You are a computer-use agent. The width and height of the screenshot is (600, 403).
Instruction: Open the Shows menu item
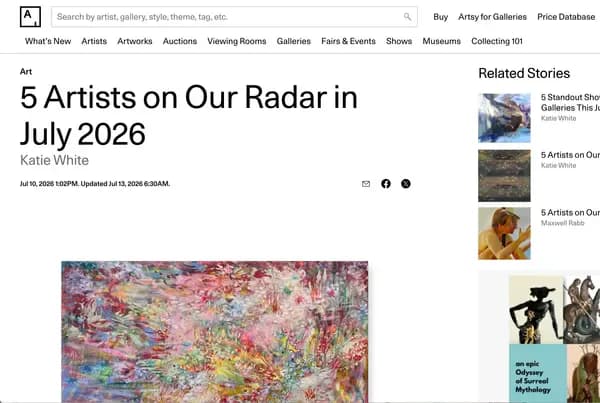point(399,41)
